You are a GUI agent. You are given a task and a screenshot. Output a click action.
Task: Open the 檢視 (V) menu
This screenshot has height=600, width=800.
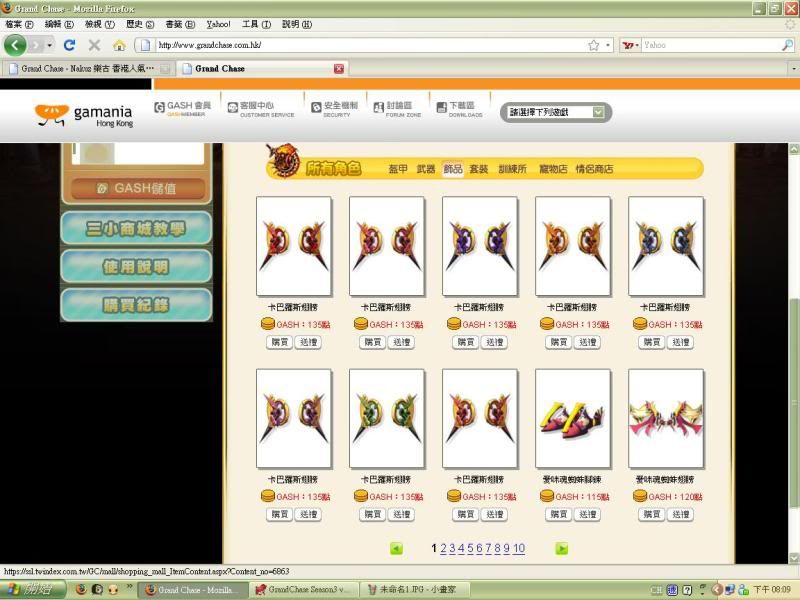pyautogui.click(x=99, y=24)
